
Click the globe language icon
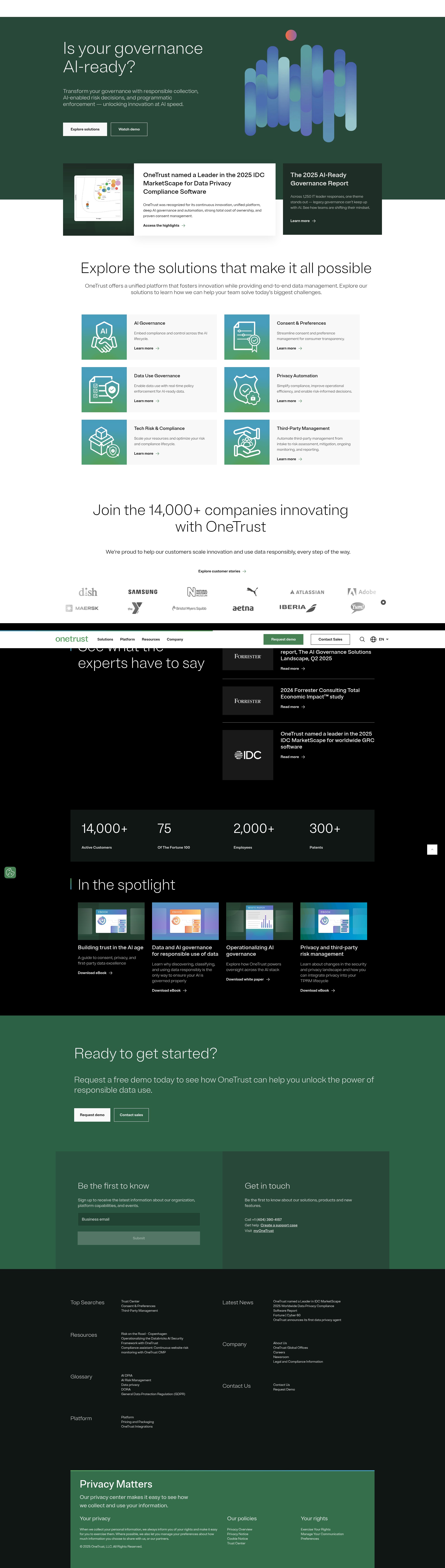pos(373,639)
